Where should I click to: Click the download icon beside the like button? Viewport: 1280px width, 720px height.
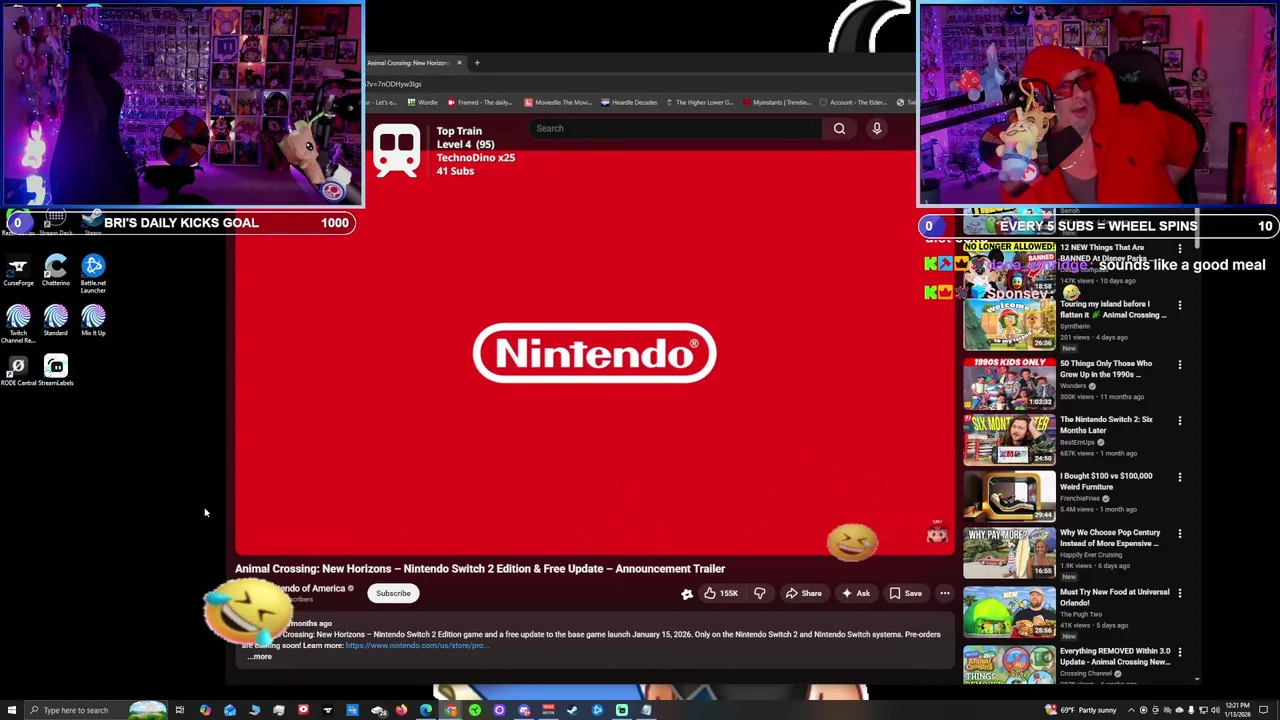(x=687, y=593)
